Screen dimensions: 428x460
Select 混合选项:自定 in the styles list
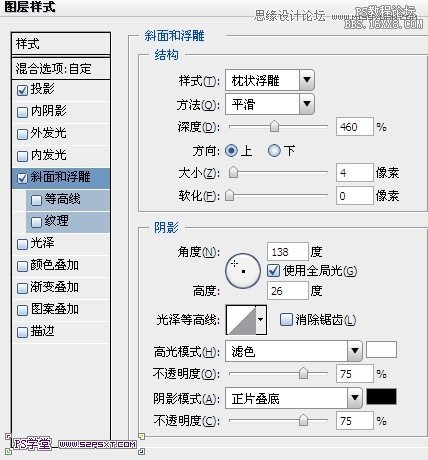coord(61,69)
